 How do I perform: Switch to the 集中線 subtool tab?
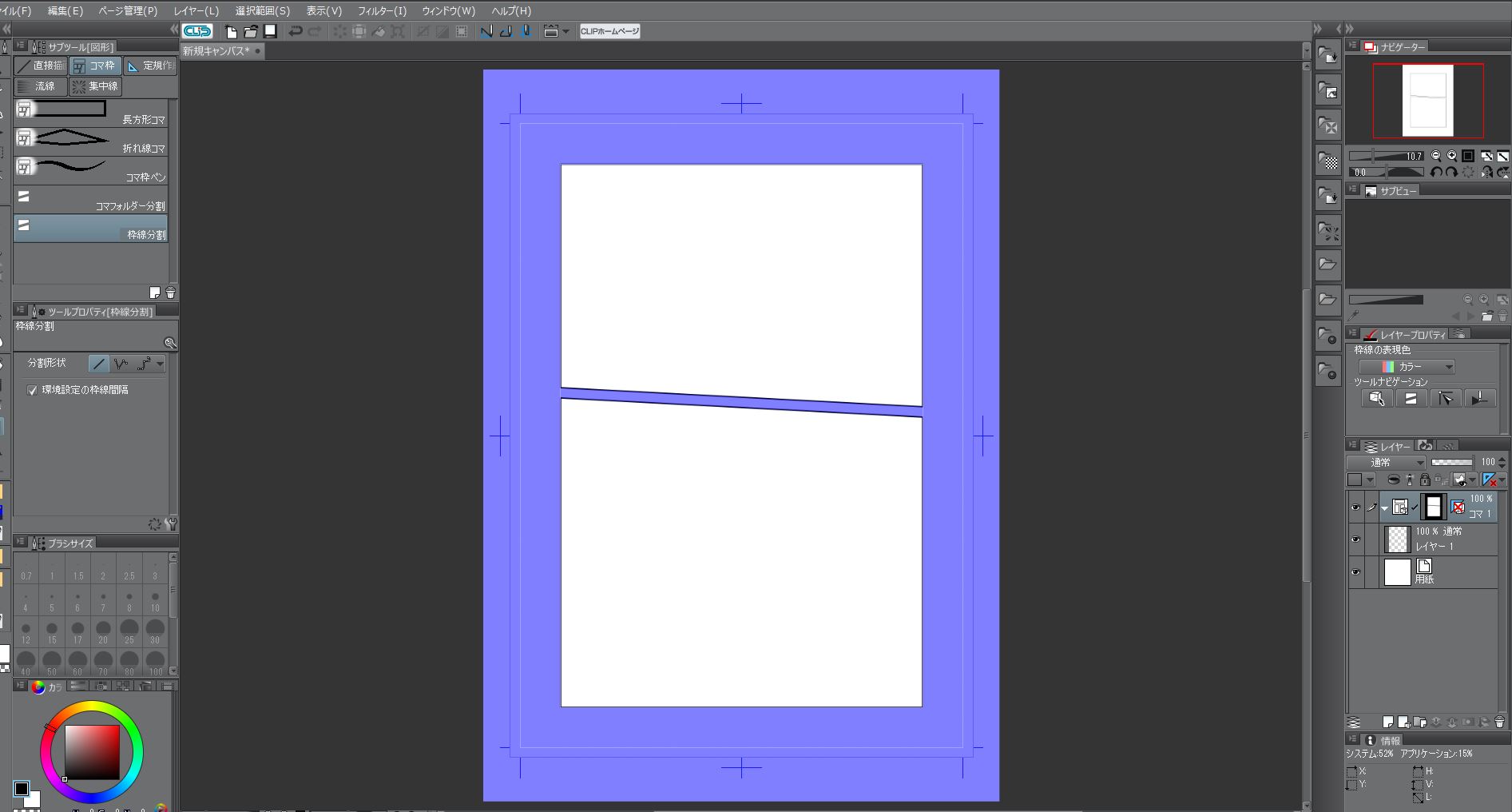95,86
